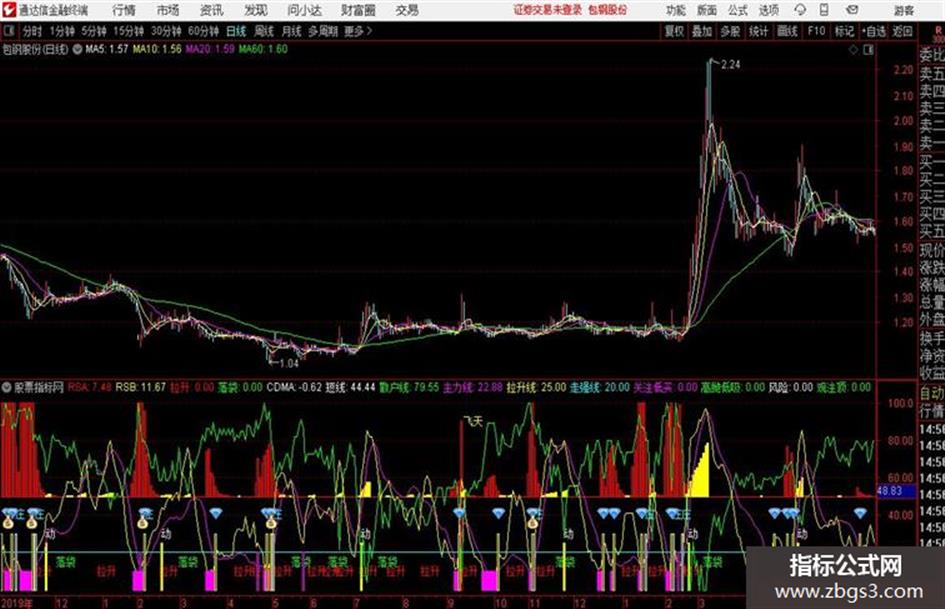Select the 周线 weekly chart tab

coord(264,31)
